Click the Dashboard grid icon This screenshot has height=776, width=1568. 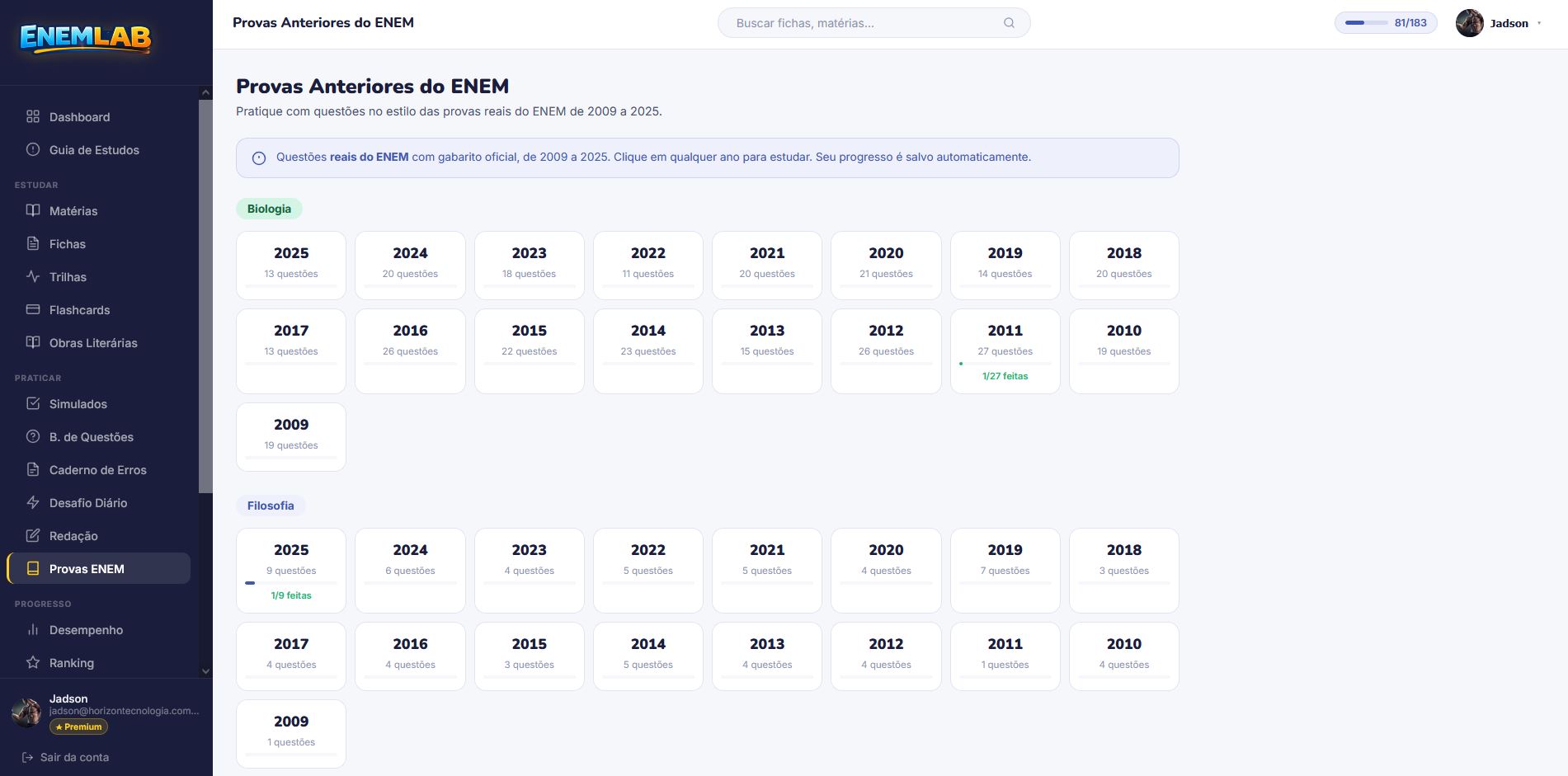coord(33,116)
